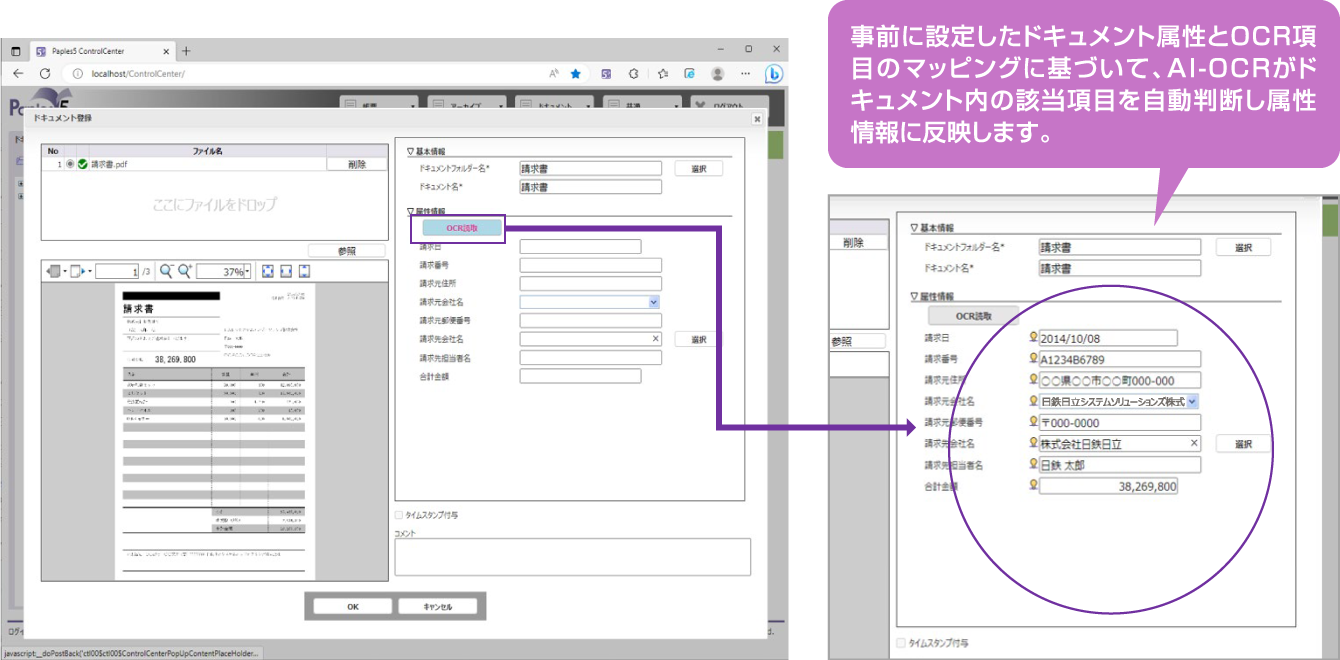Click the コメント text area
The image size is (1340, 660).
[572, 557]
